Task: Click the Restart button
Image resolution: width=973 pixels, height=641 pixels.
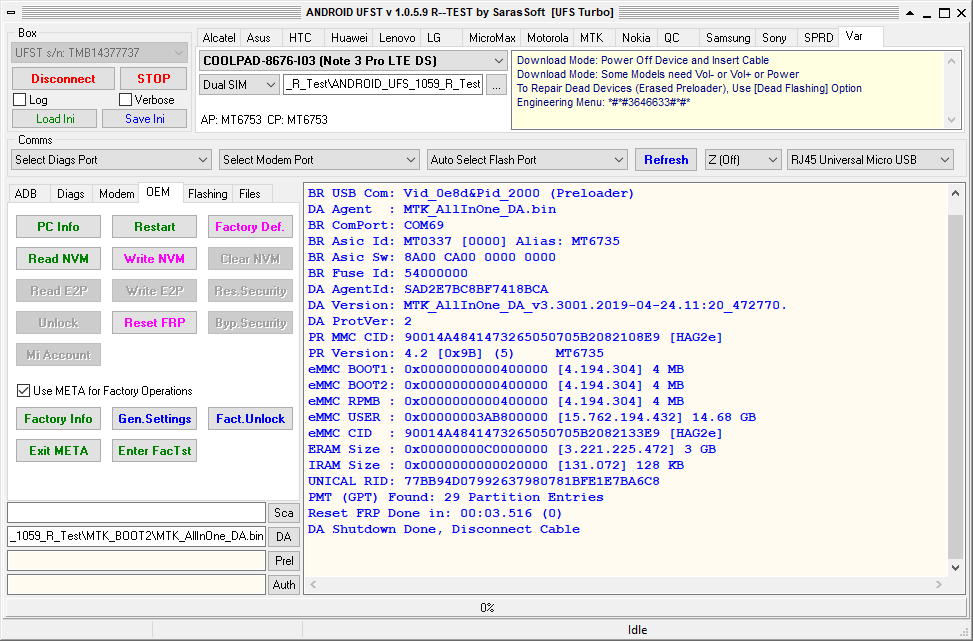Action: [155, 226]
